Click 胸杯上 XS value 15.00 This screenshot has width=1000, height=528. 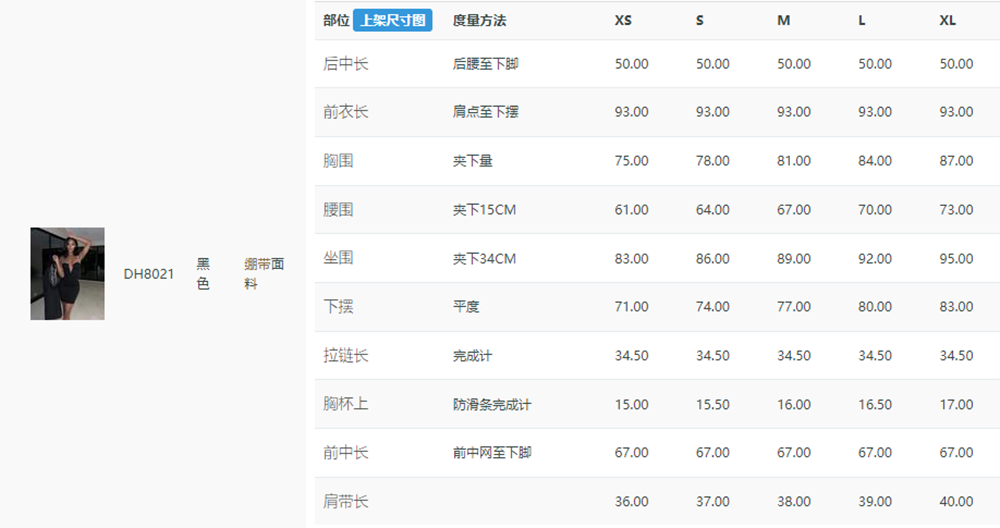click(631, 404)
